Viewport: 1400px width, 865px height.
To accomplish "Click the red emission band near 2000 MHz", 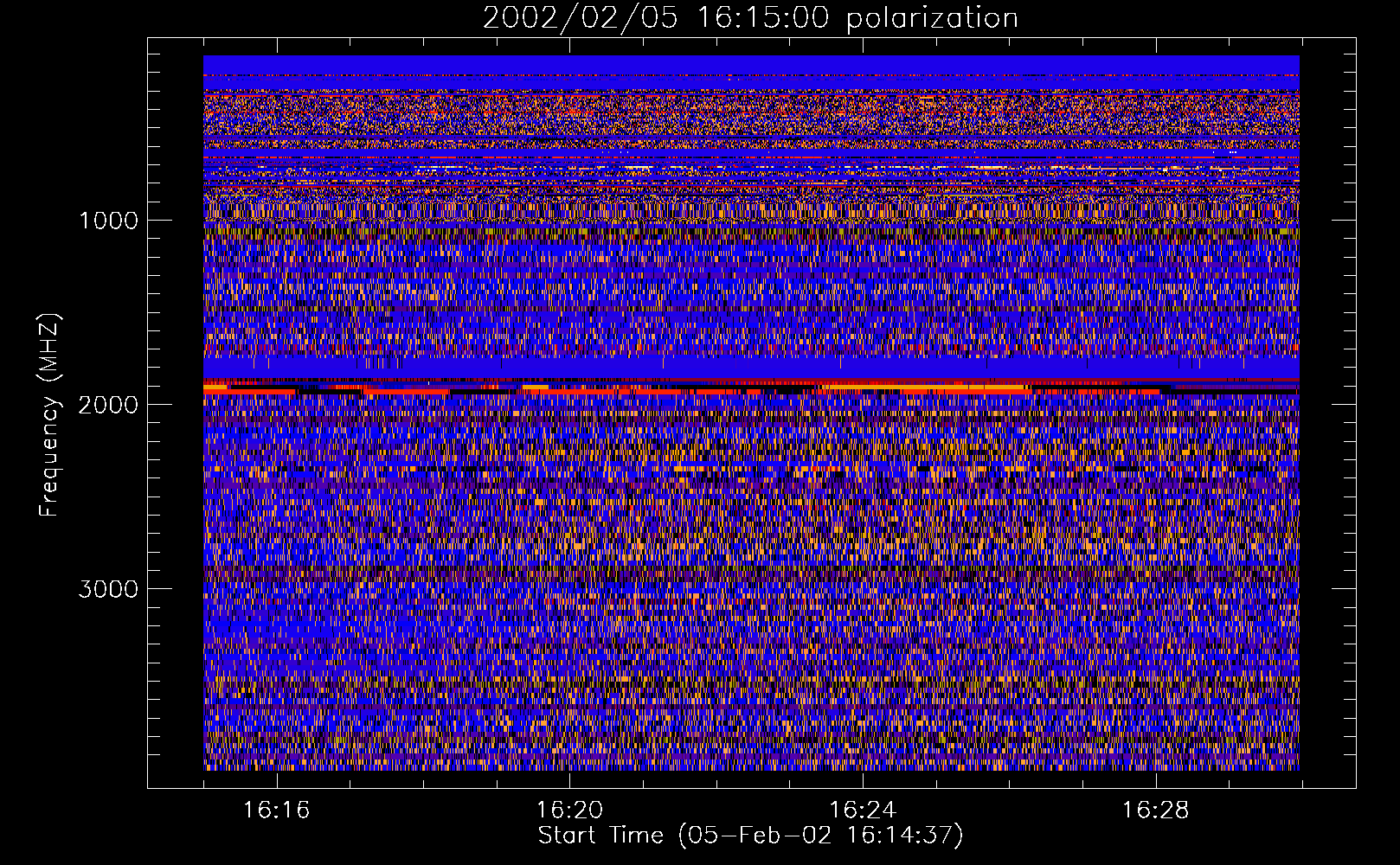I will pos(751,389).
